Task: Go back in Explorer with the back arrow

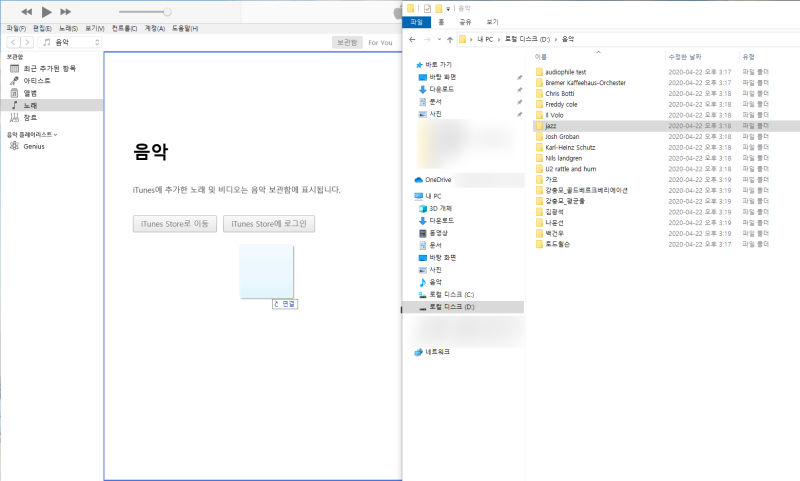Action: [x=412, y=39]
